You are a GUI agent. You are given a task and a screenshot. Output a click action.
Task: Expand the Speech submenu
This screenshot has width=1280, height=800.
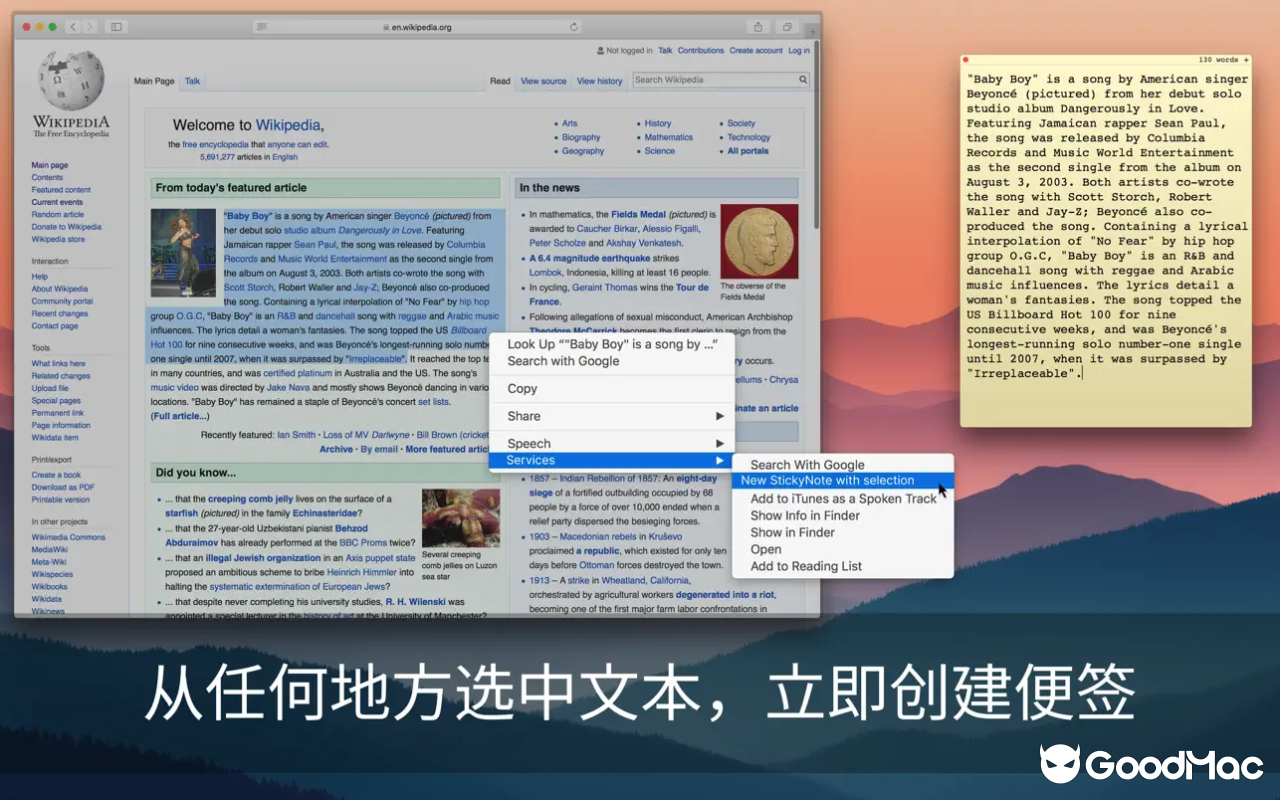(611, 443)
